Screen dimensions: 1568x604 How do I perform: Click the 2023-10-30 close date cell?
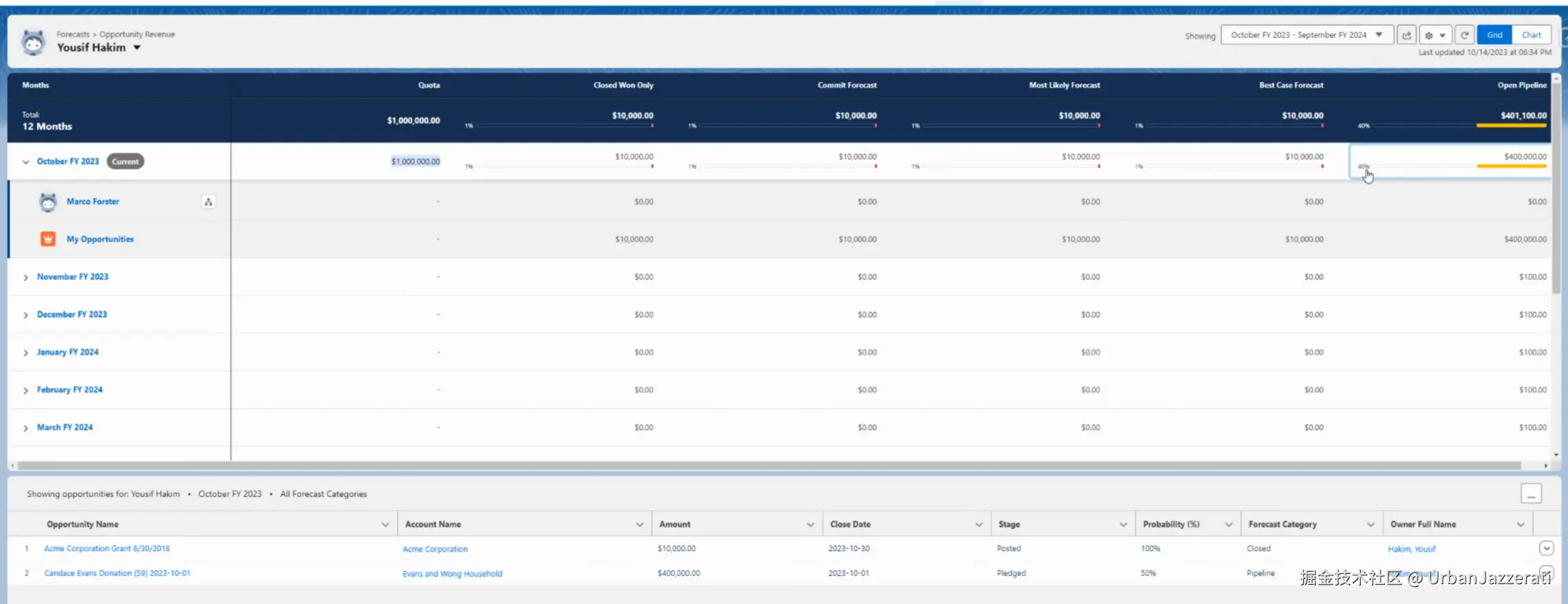point(849,548)
